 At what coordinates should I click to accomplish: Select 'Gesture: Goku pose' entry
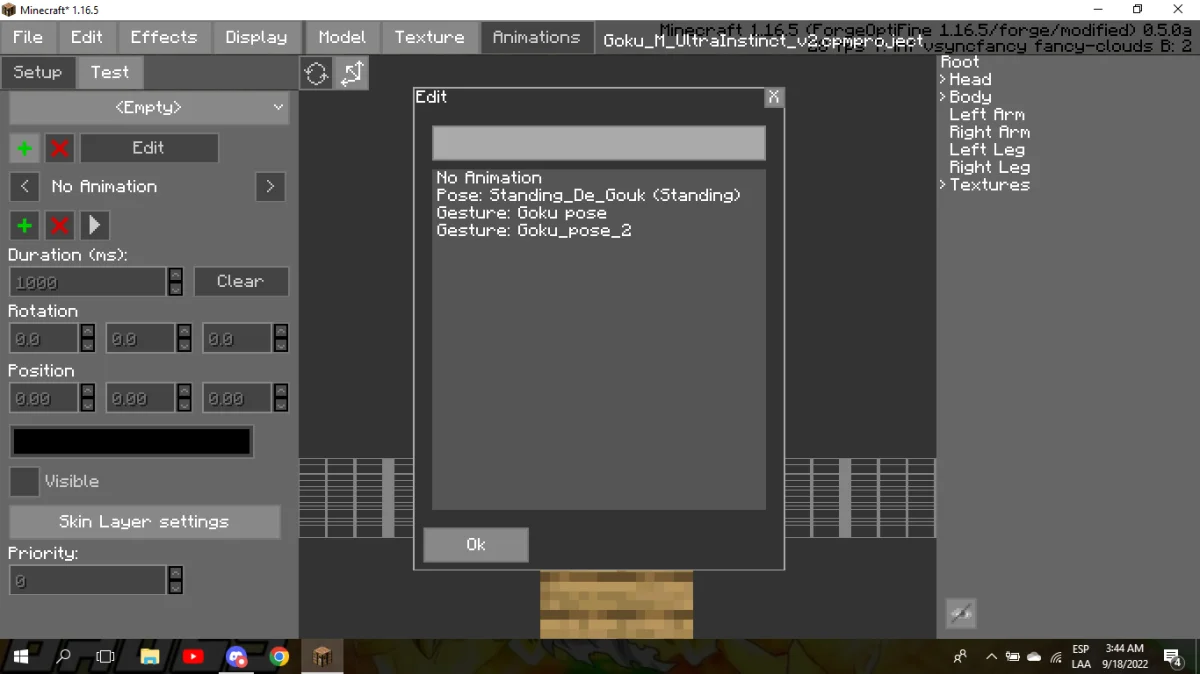tap(522, 213)
